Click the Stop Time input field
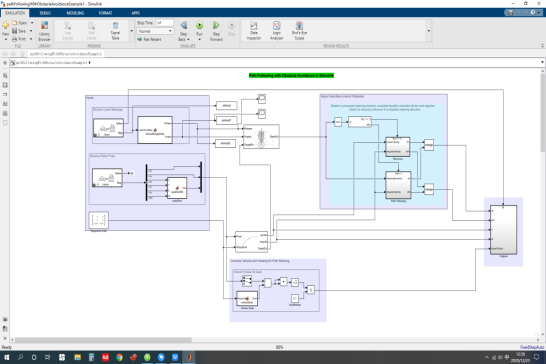This screenshot has width=546, height=364. [164, 23]
